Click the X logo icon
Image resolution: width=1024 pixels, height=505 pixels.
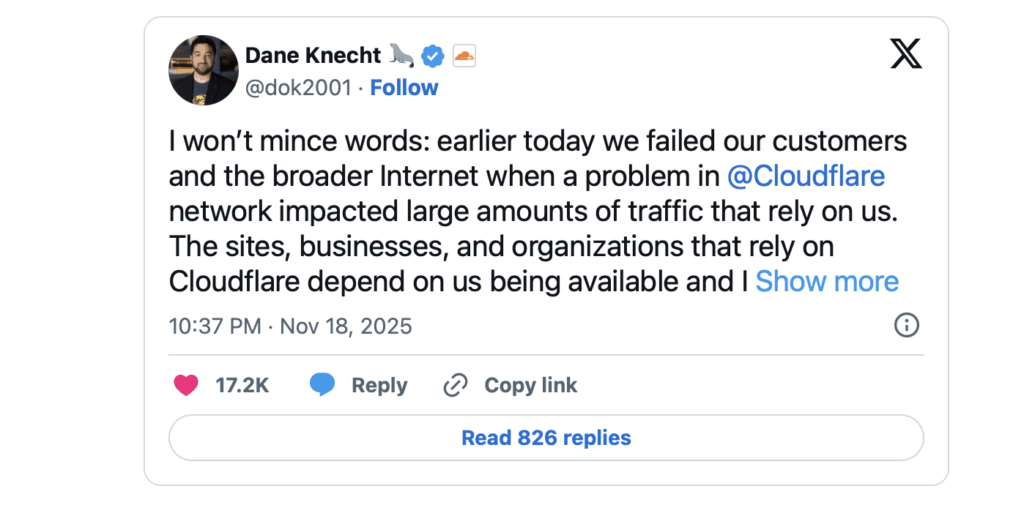(x=905, y=53)
